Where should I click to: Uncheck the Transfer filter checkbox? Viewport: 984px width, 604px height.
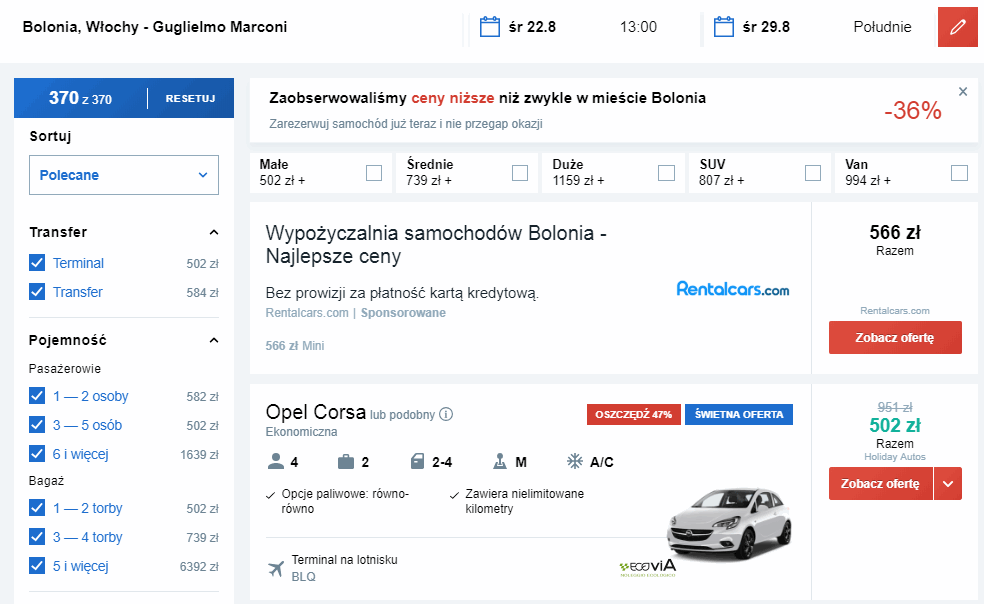coord(37,291)
